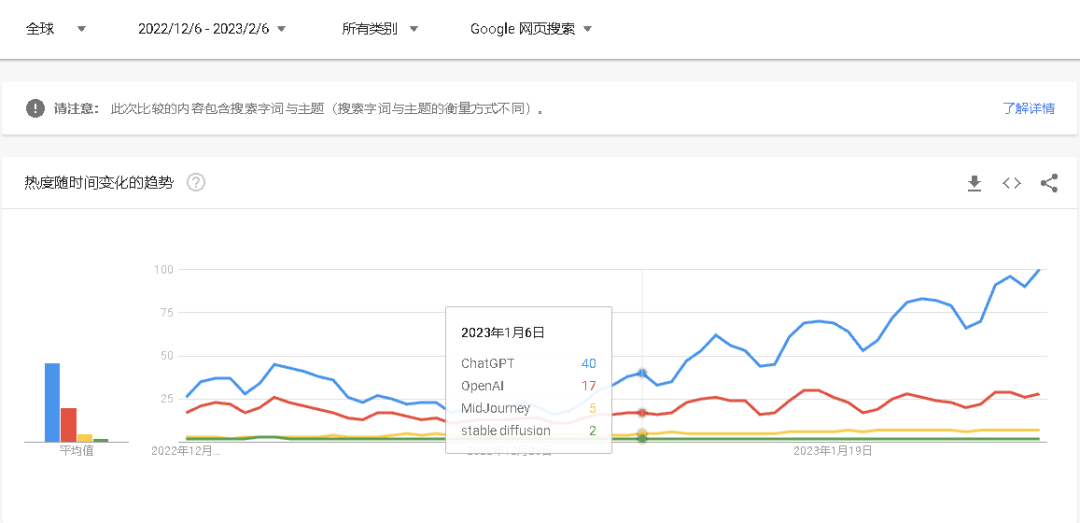Click the 2023年1月19日 axis date label
The height and width of the screenshot is (523, 1080).
tap(832, 451)
